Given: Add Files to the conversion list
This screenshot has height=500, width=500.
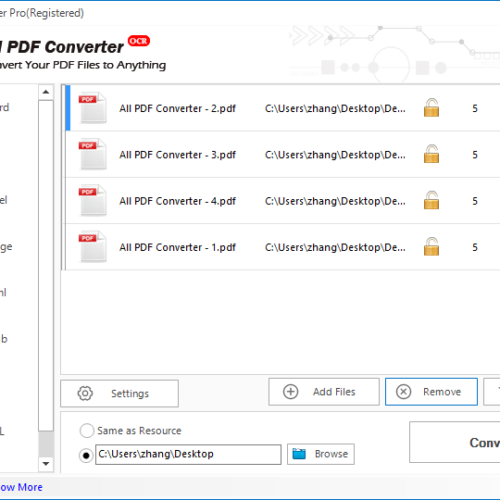Looking at the screenshot, I should pyautogui.click(x=324, y=392).
